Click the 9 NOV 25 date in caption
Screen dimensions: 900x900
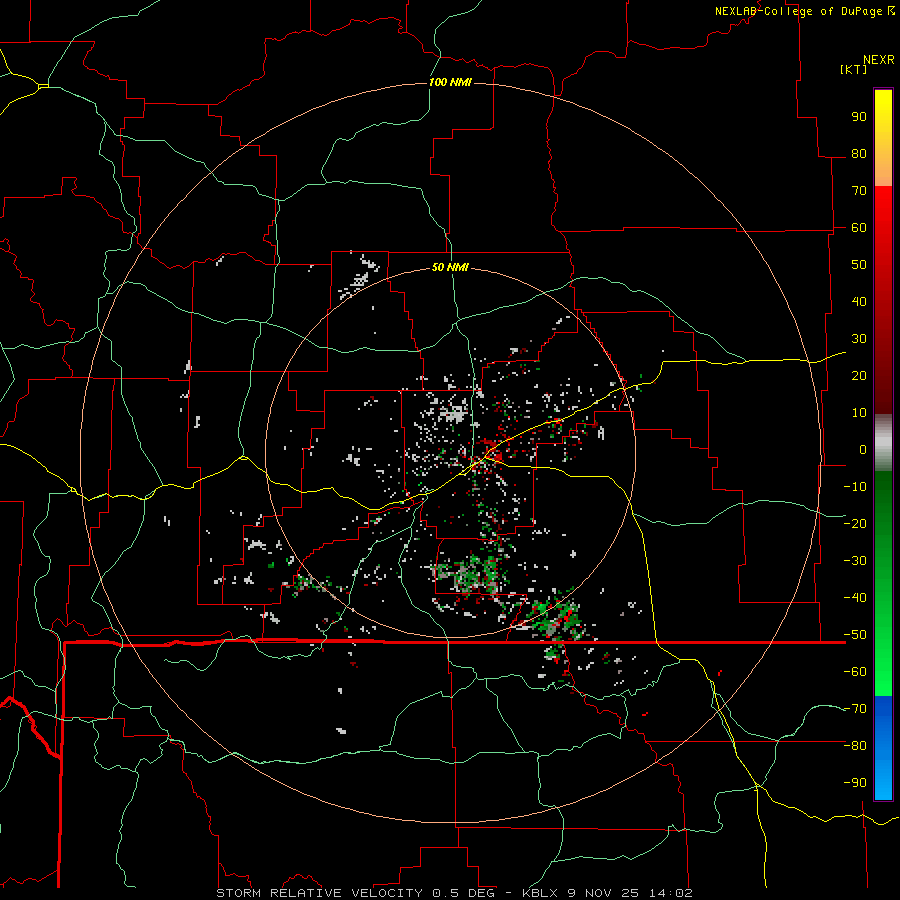pos(604,893)
